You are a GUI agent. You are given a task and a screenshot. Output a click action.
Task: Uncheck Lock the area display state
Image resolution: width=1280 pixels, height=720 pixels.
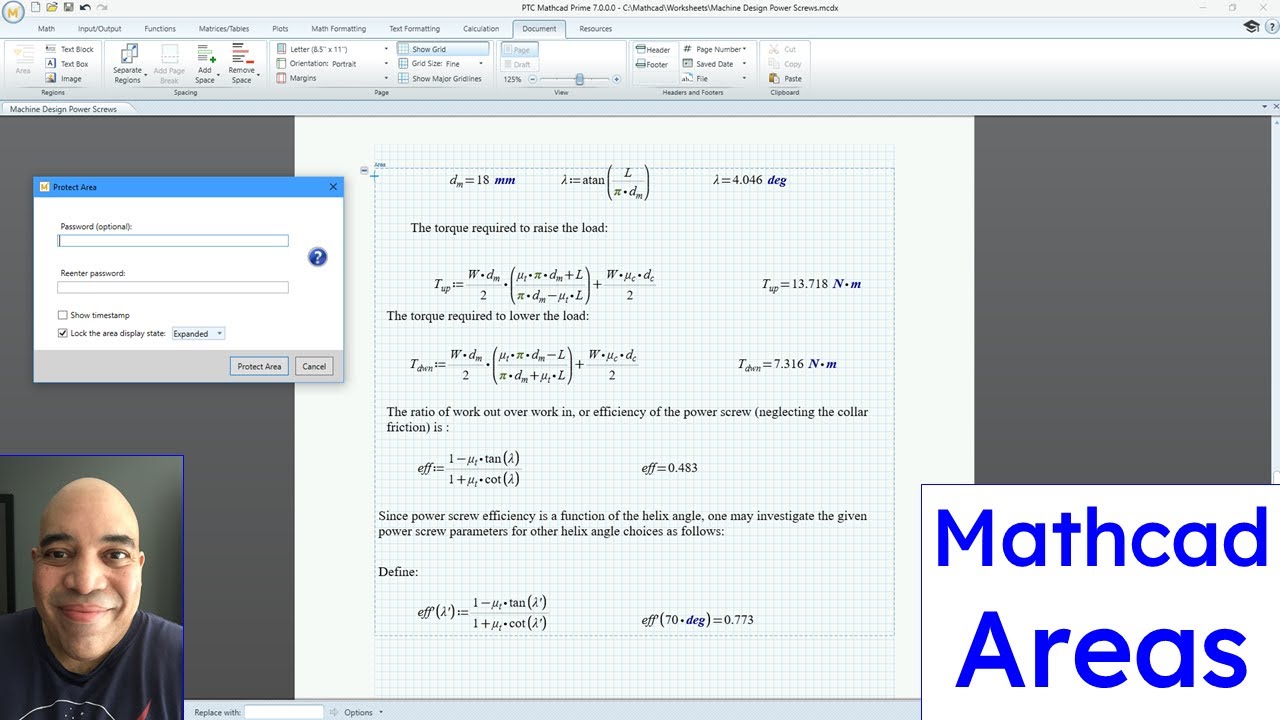62,333
